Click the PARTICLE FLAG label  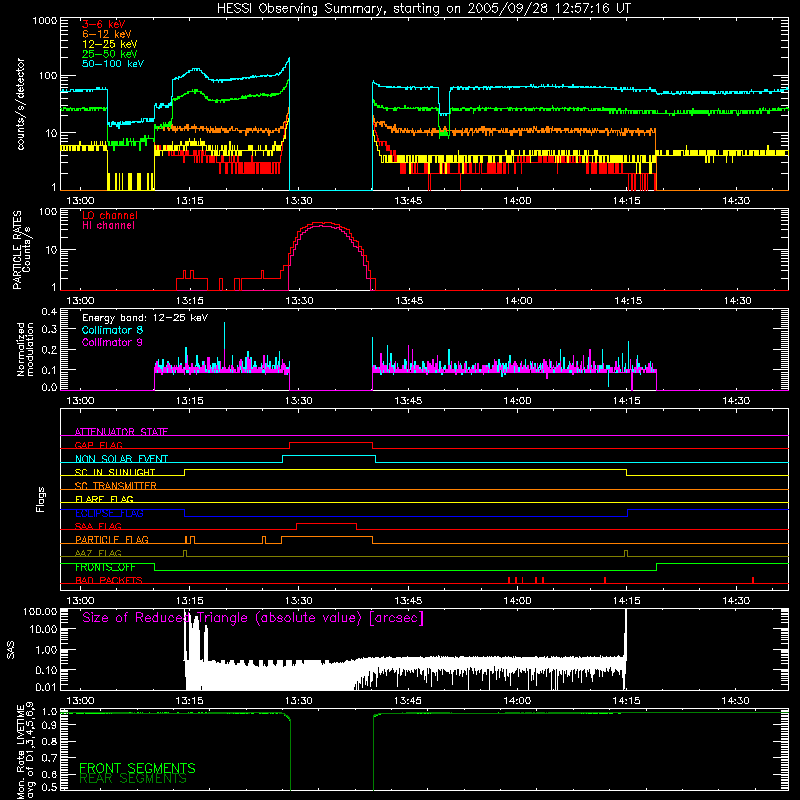pos(112,539)
